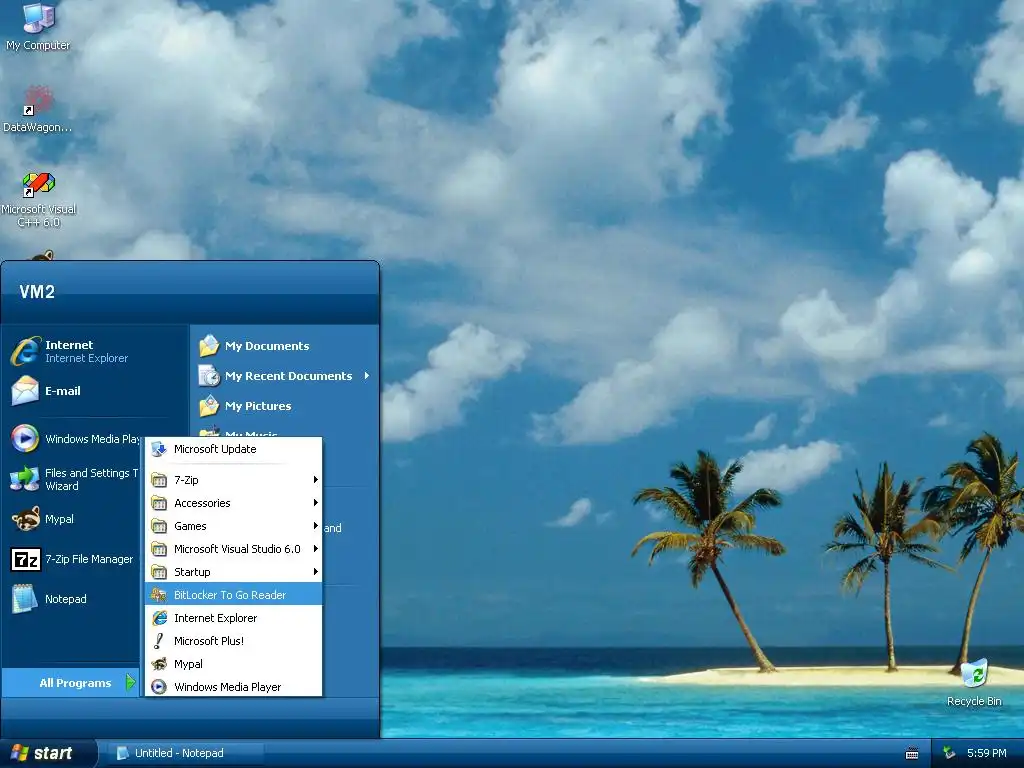This screenshot has width=1024, height=768.
Task: Open My Documents folder icon
Action: 209,345
